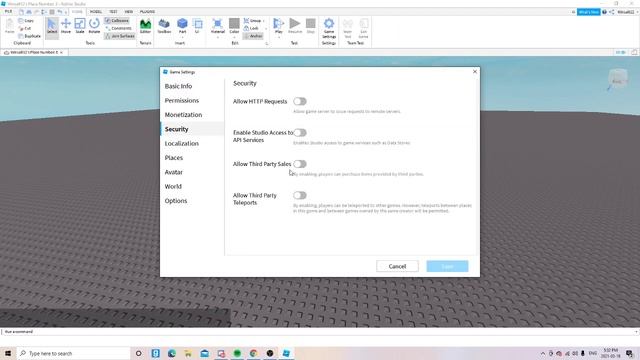Toggle Join Surfaces option
Screen dimensions: 640x360
pos(120,36)
